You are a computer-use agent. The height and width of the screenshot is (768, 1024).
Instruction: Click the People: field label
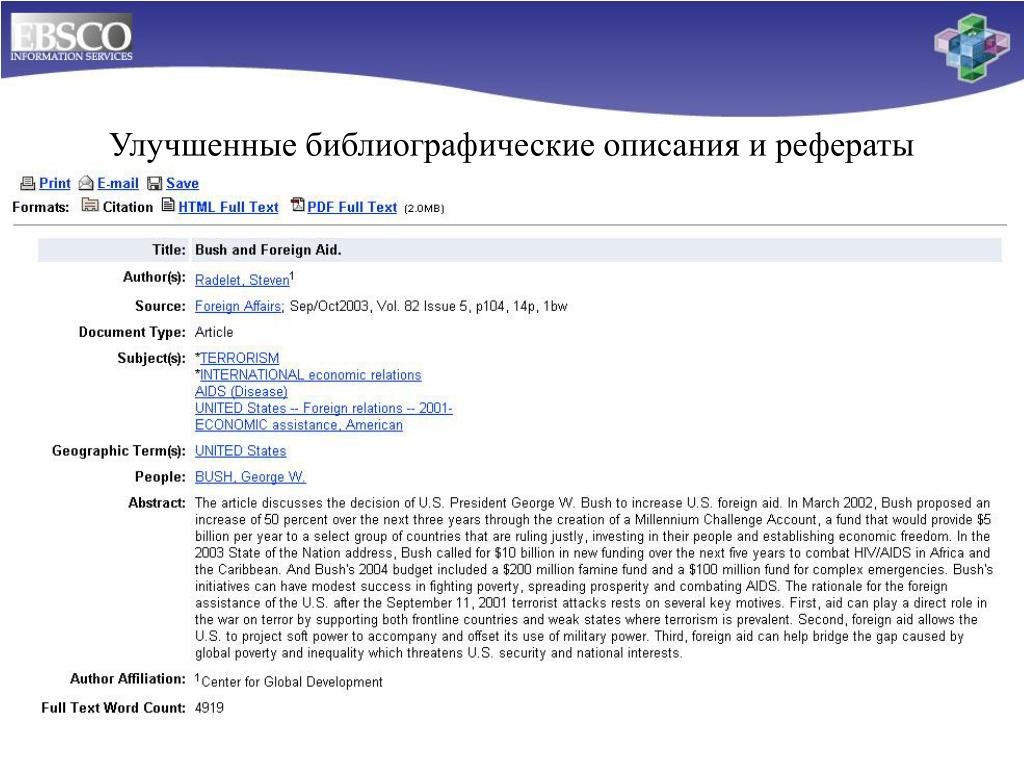160,477
